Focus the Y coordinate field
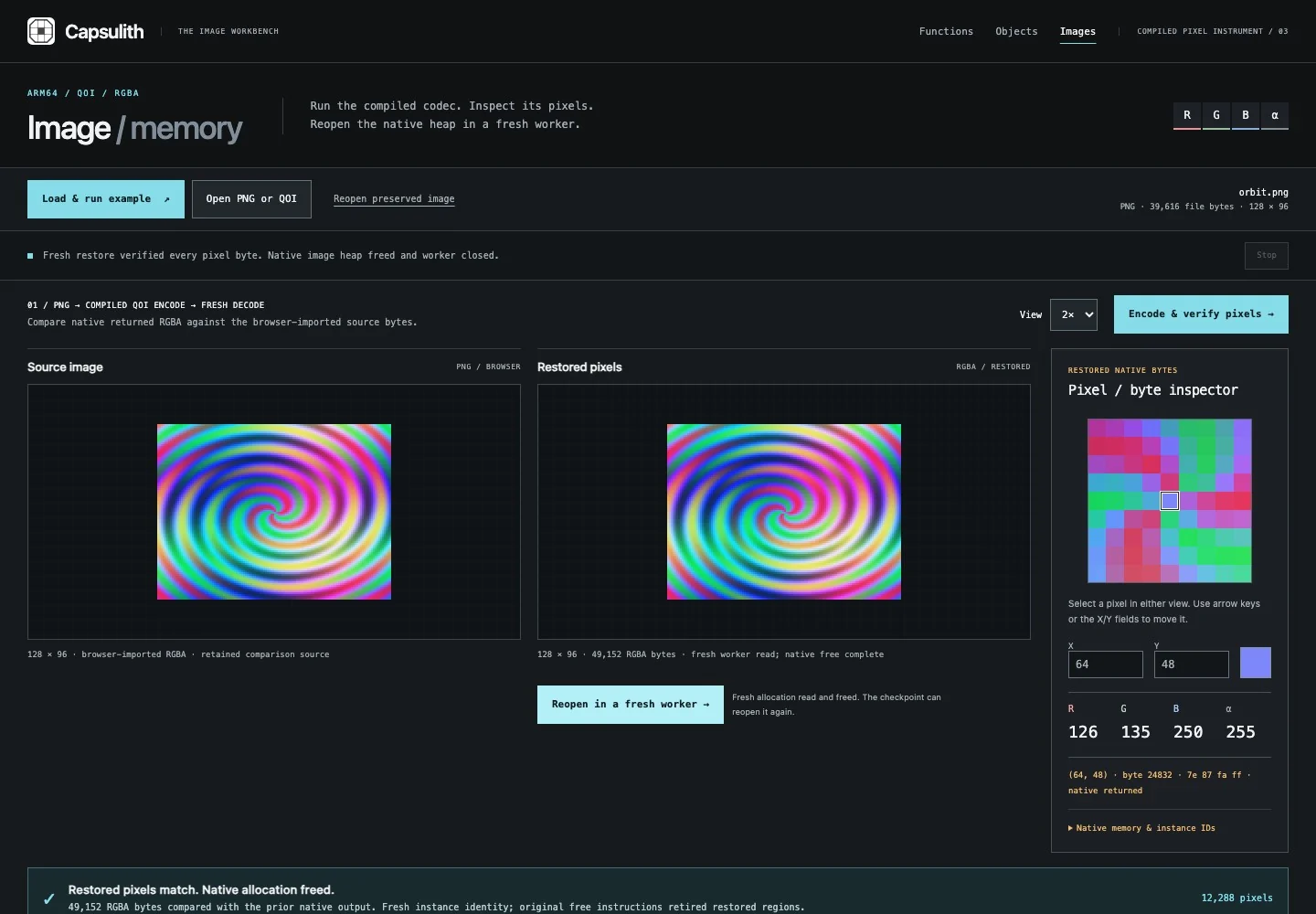This screenshot has width=1316, height=914. tap(1192, 664)
